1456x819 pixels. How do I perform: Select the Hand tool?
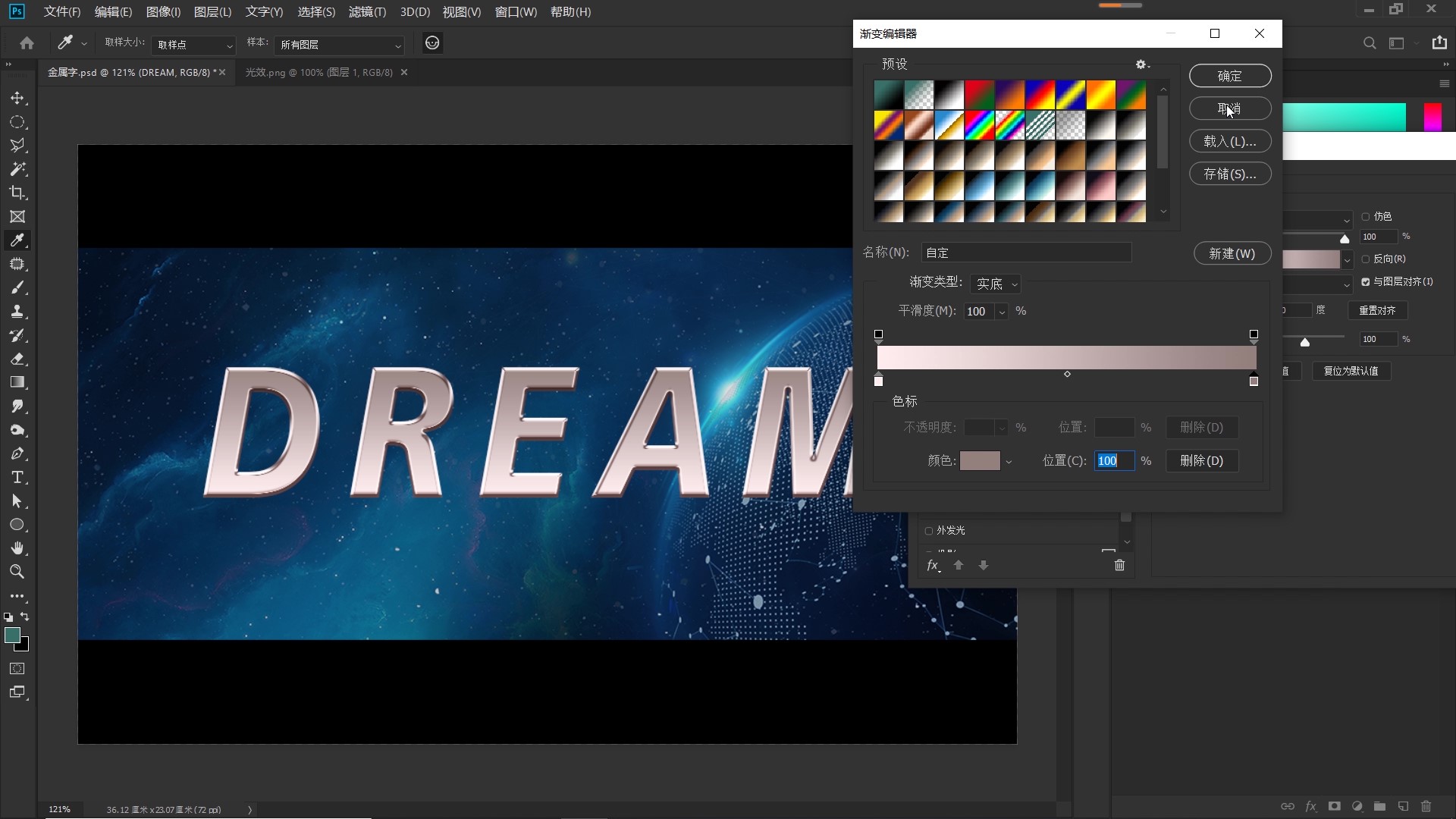17,548
